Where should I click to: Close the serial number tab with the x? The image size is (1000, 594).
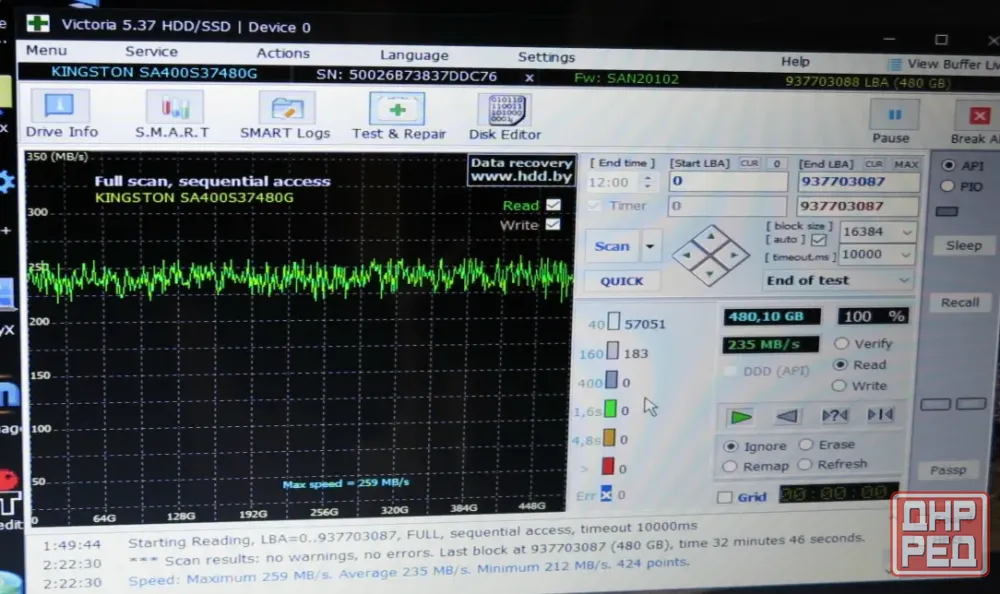click(x=529, y=78)
